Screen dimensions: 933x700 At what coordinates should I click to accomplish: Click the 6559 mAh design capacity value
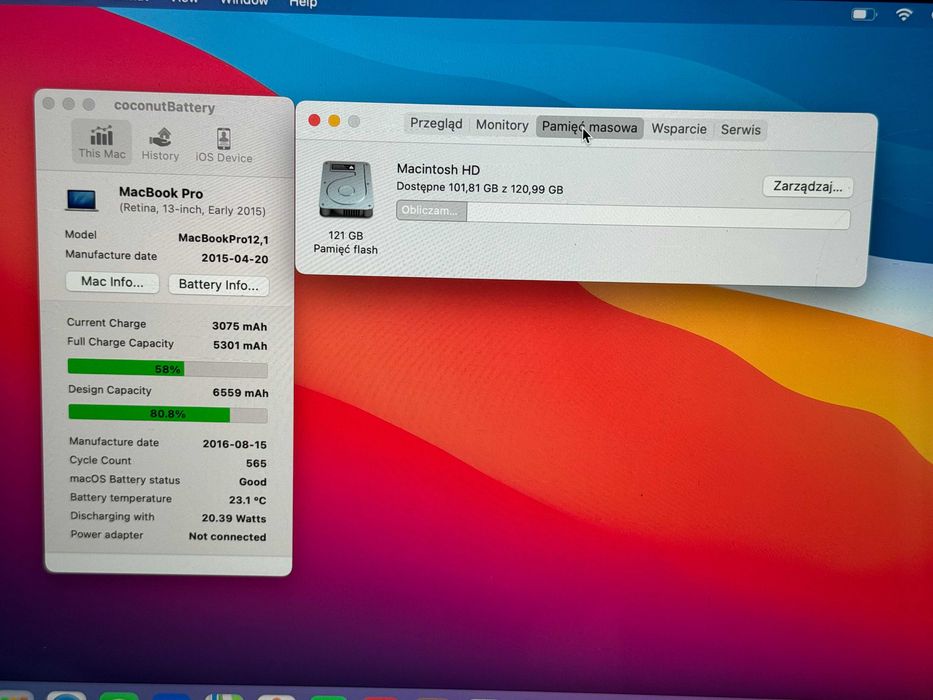pos(240,393)
